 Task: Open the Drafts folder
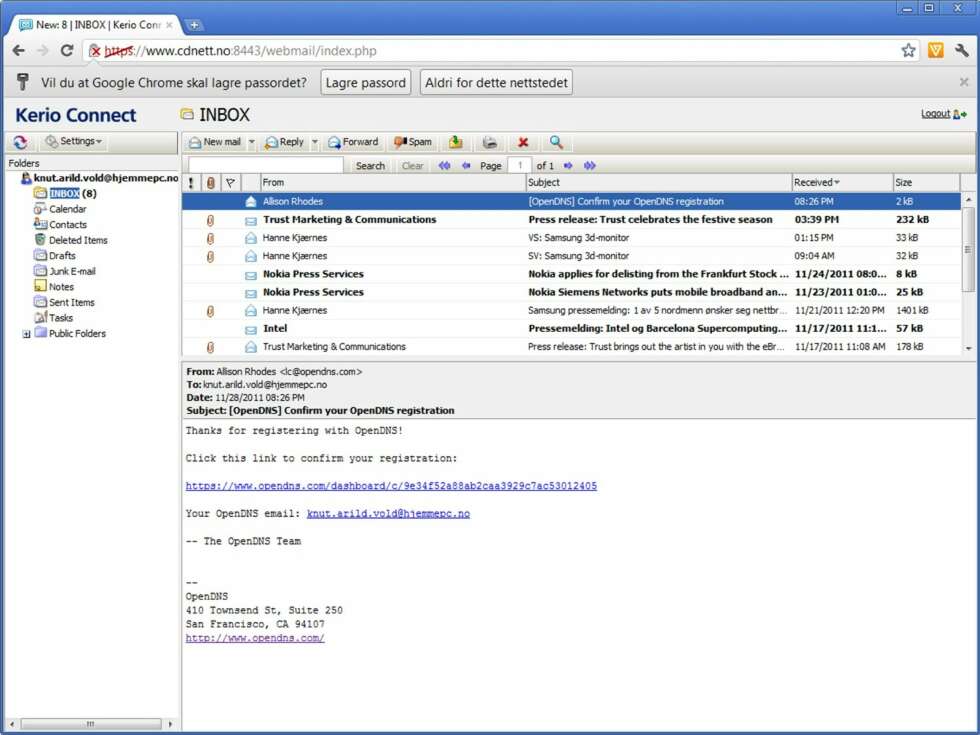pos(55,256)
